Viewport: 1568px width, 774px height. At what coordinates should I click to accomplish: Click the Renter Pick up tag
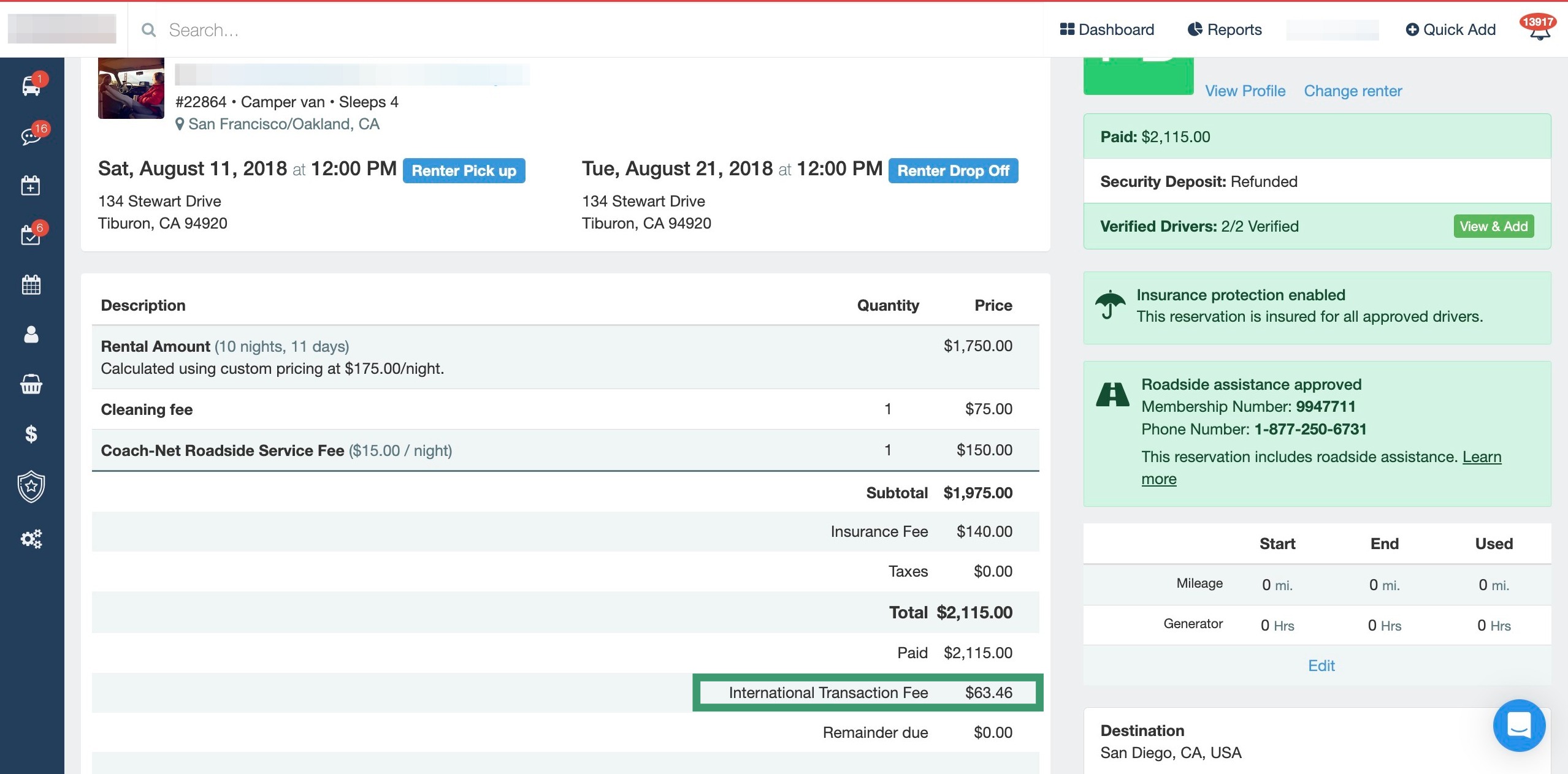click(x=463, y=170)
